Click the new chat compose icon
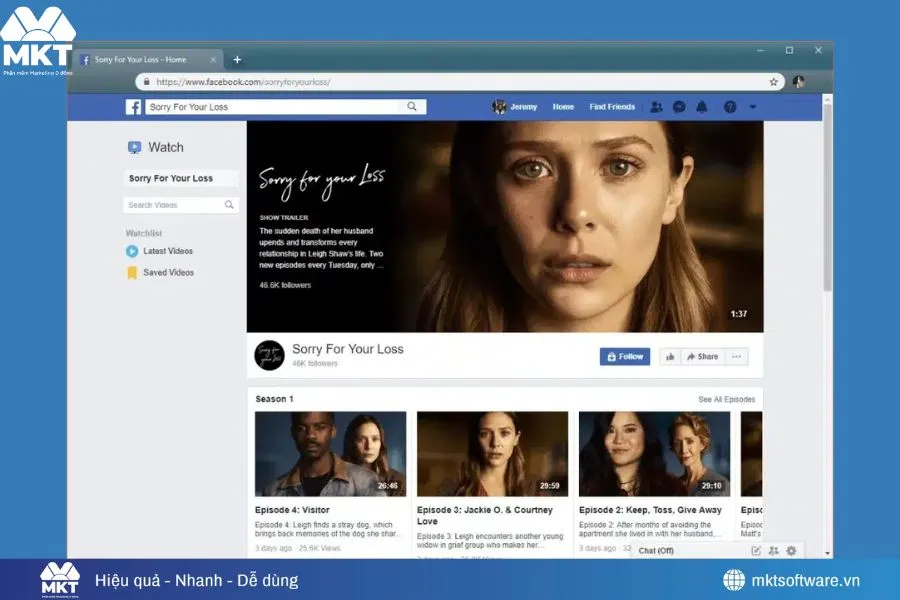Image resolution: width=900 pixels, height=600 pixels. [x=757, y=550]
